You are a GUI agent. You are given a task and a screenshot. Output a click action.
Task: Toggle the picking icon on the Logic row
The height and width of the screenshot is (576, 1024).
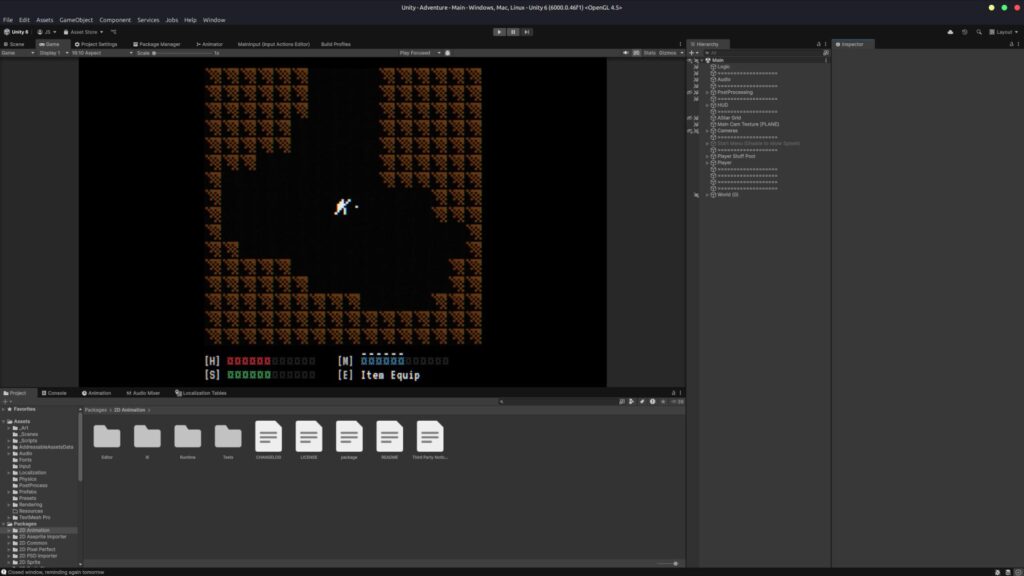(696, 67)
